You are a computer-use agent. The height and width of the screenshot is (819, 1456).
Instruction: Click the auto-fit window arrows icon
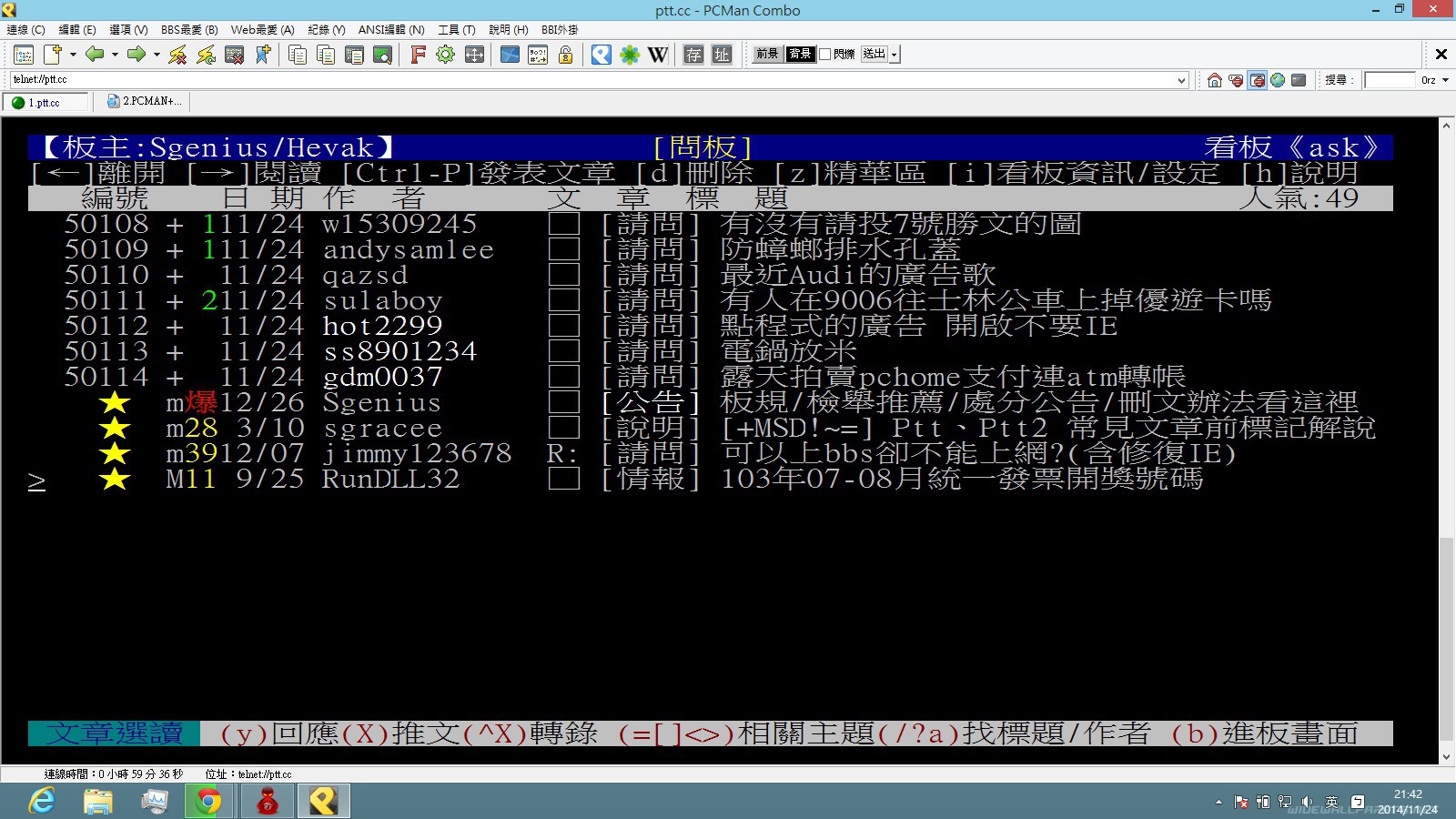(474, 55)
